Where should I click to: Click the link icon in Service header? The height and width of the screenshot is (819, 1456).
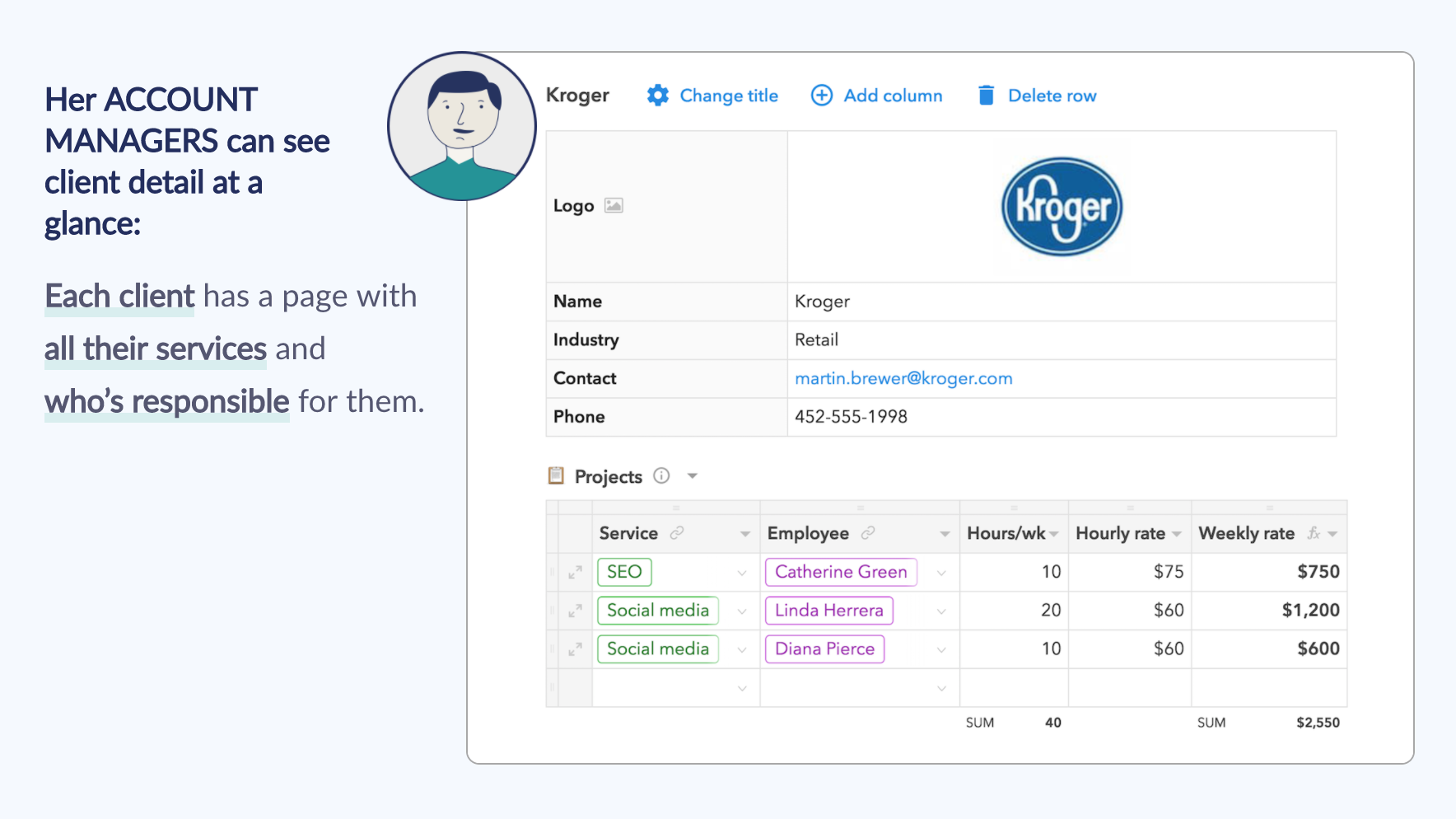[x=677, y=533]
